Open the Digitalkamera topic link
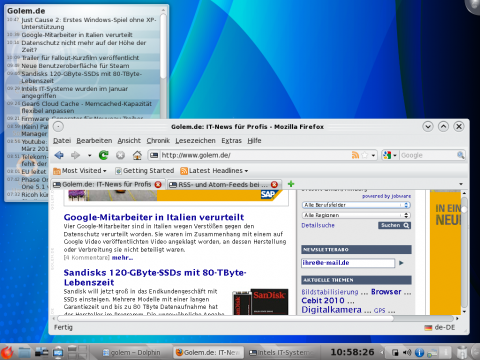This screenshot has width=480, height=360. coord(331,310)
